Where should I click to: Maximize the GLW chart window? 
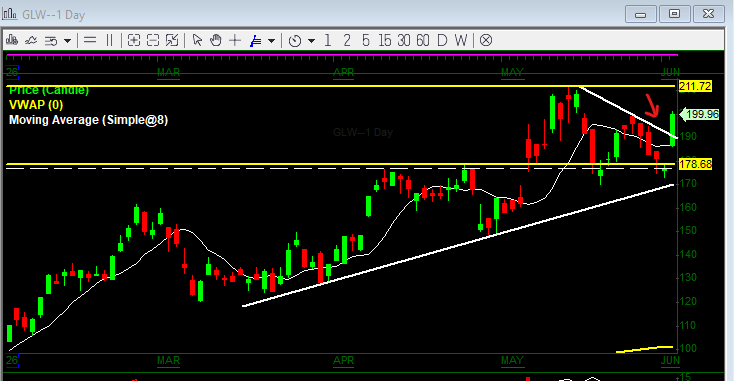[674, 14]
